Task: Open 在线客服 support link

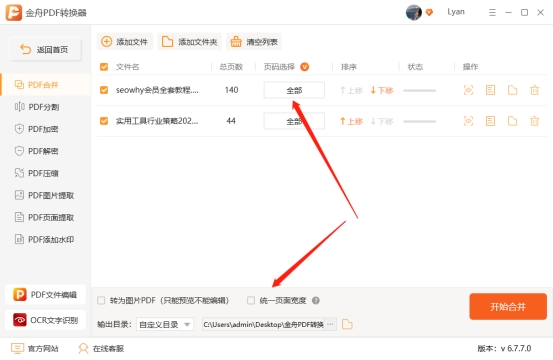Action: (x=101, y=348)
